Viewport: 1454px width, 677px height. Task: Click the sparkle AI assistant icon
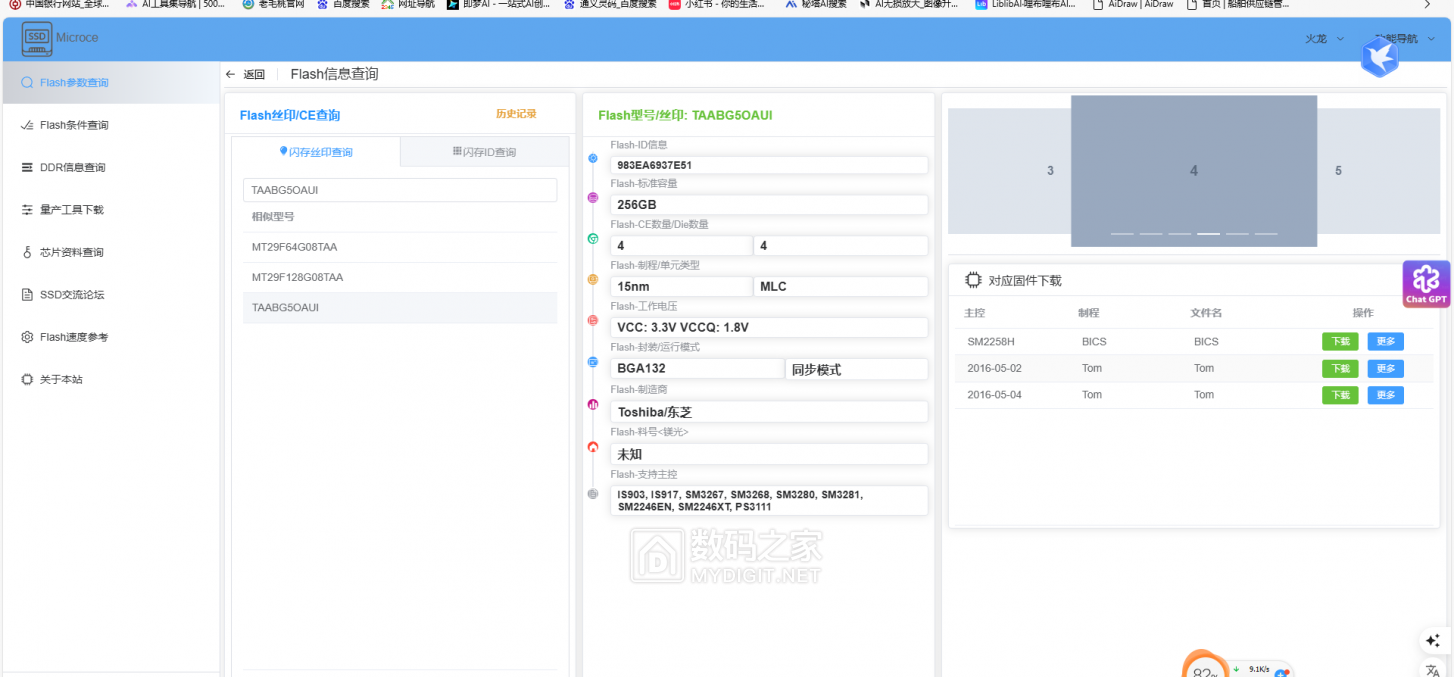(x=1432, y=640)
